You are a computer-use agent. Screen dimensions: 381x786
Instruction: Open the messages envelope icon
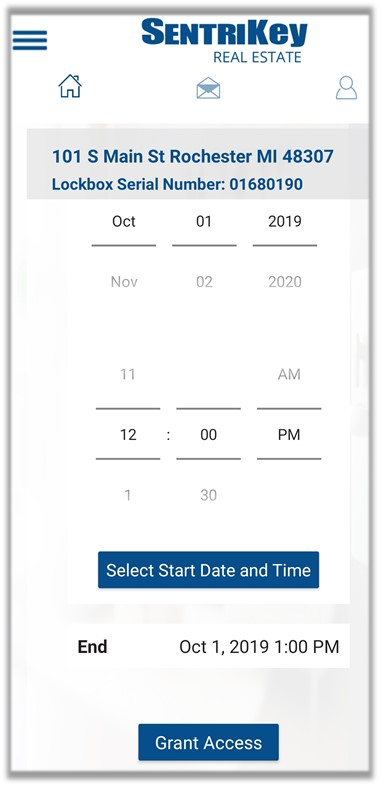[x=208, y=88]
